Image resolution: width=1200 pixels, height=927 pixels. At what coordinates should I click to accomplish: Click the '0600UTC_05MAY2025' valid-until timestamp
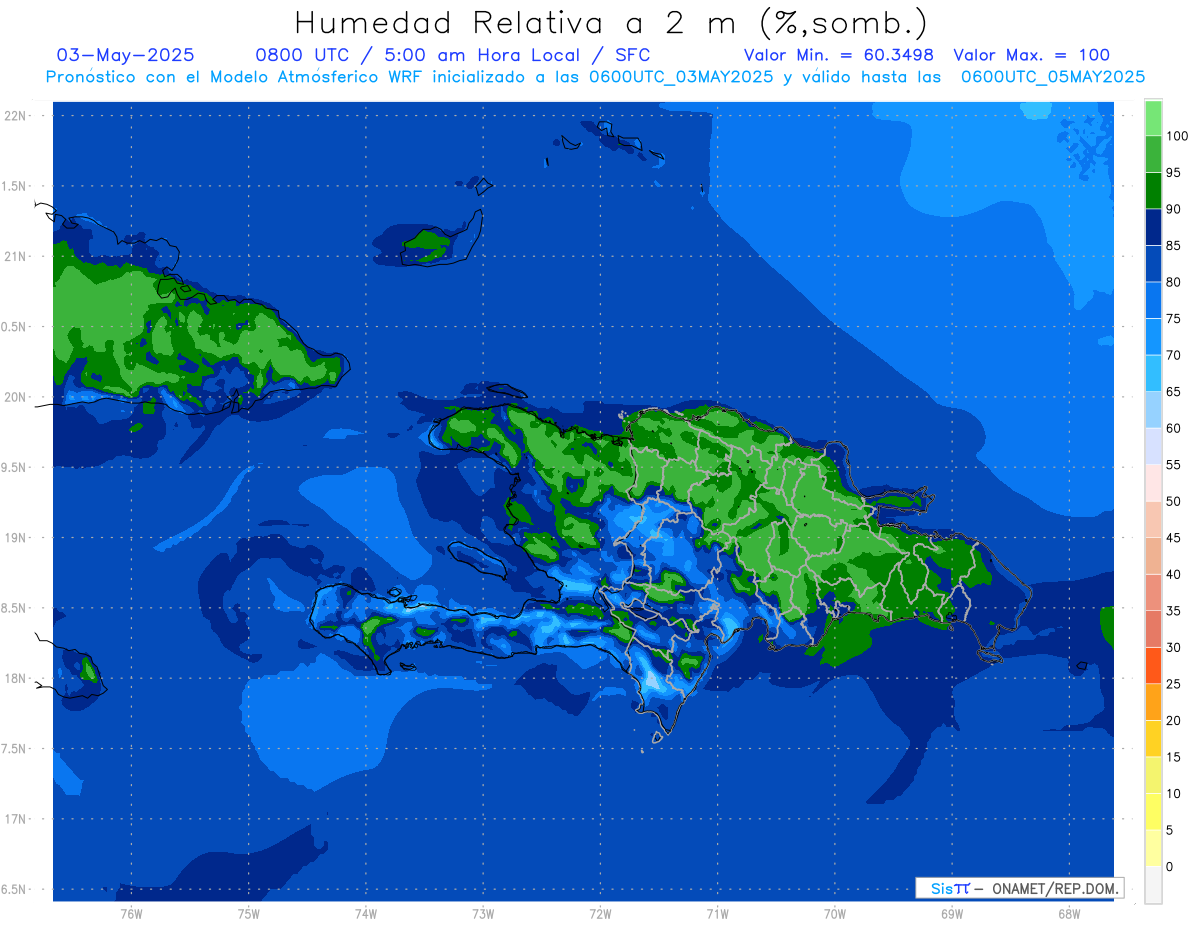click(x=1053, y=76)
